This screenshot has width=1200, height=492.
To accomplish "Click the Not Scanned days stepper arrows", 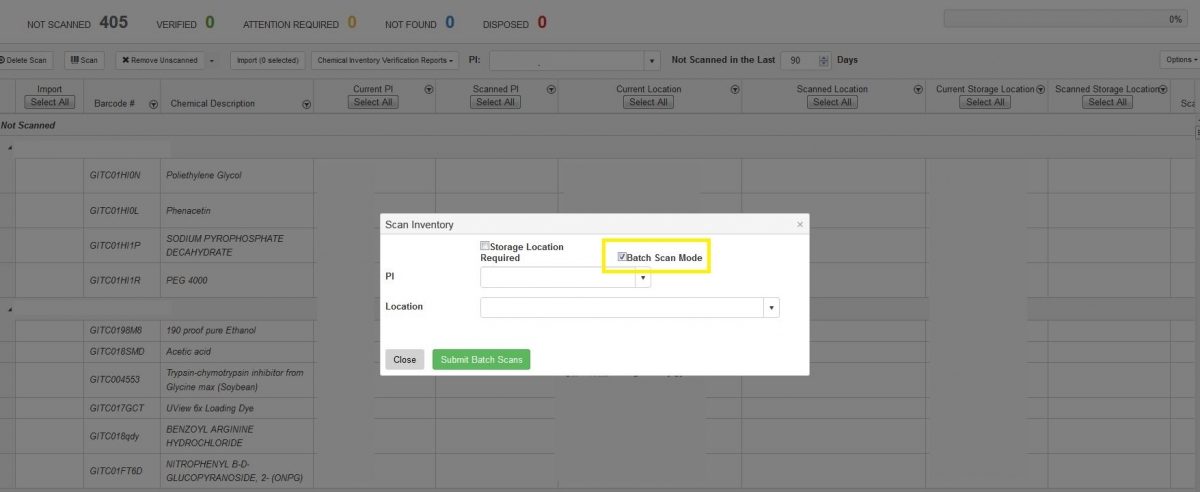I will (824, 60).
